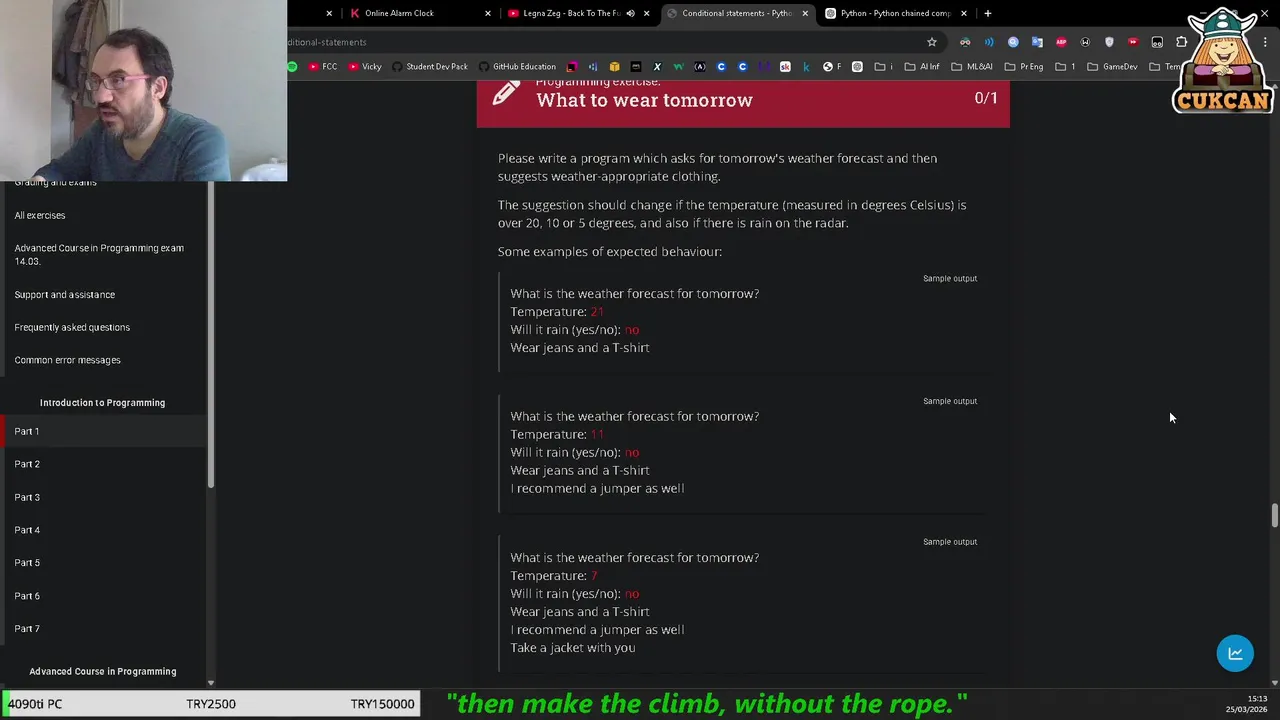Open a new browser tab
Screen dimensions: 1280x720
987,13
